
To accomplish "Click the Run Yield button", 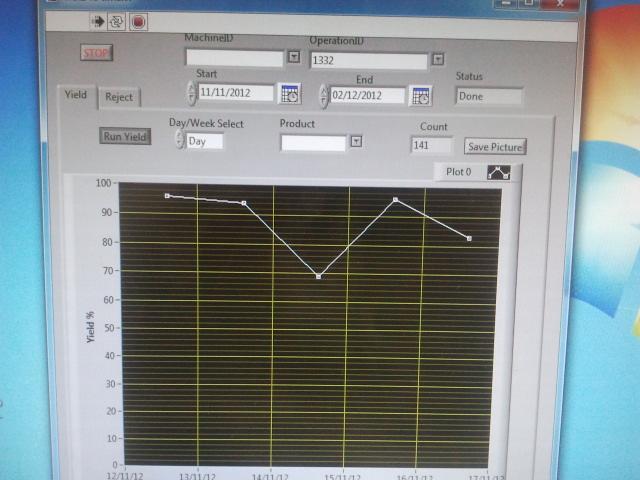I will coord(125,136).
